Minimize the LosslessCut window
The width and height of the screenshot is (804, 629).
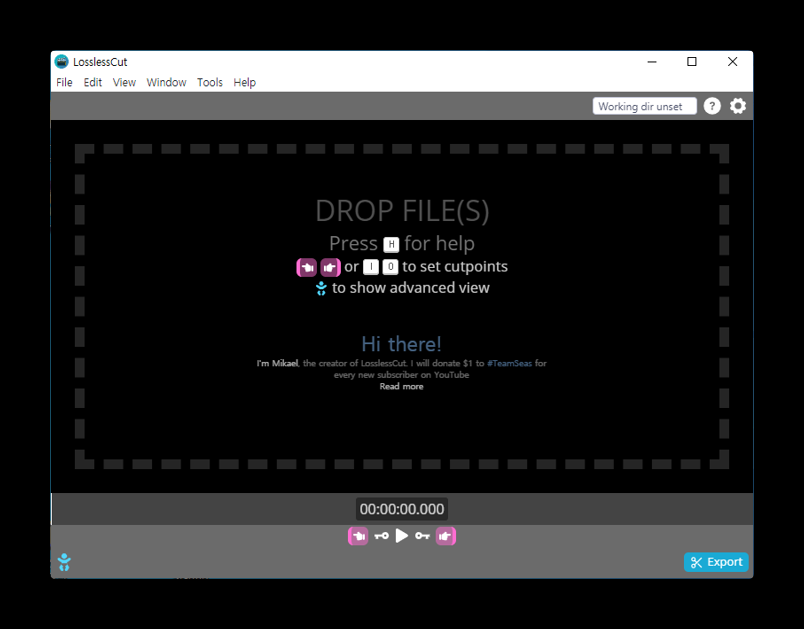652,62
